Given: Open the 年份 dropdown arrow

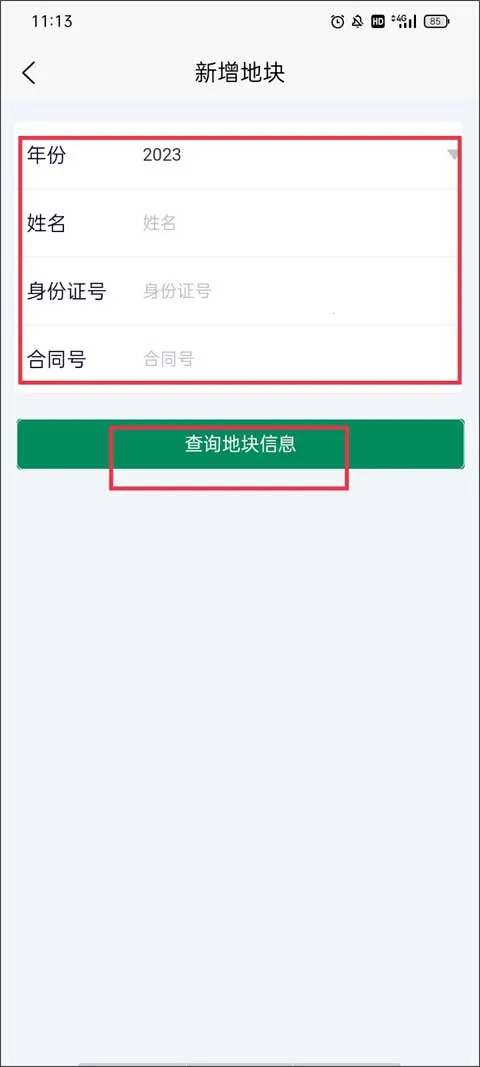Looking at the screenshot, I should point(453,155).
